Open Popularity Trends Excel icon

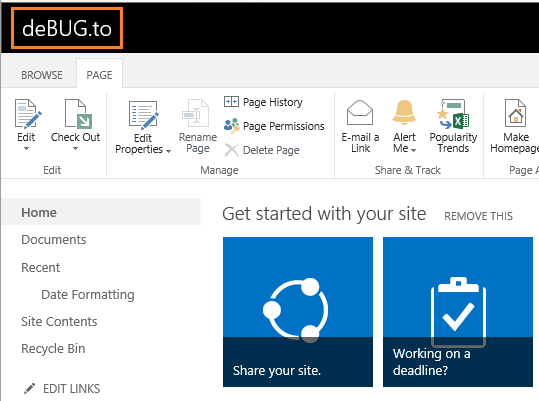coord(453,114)
